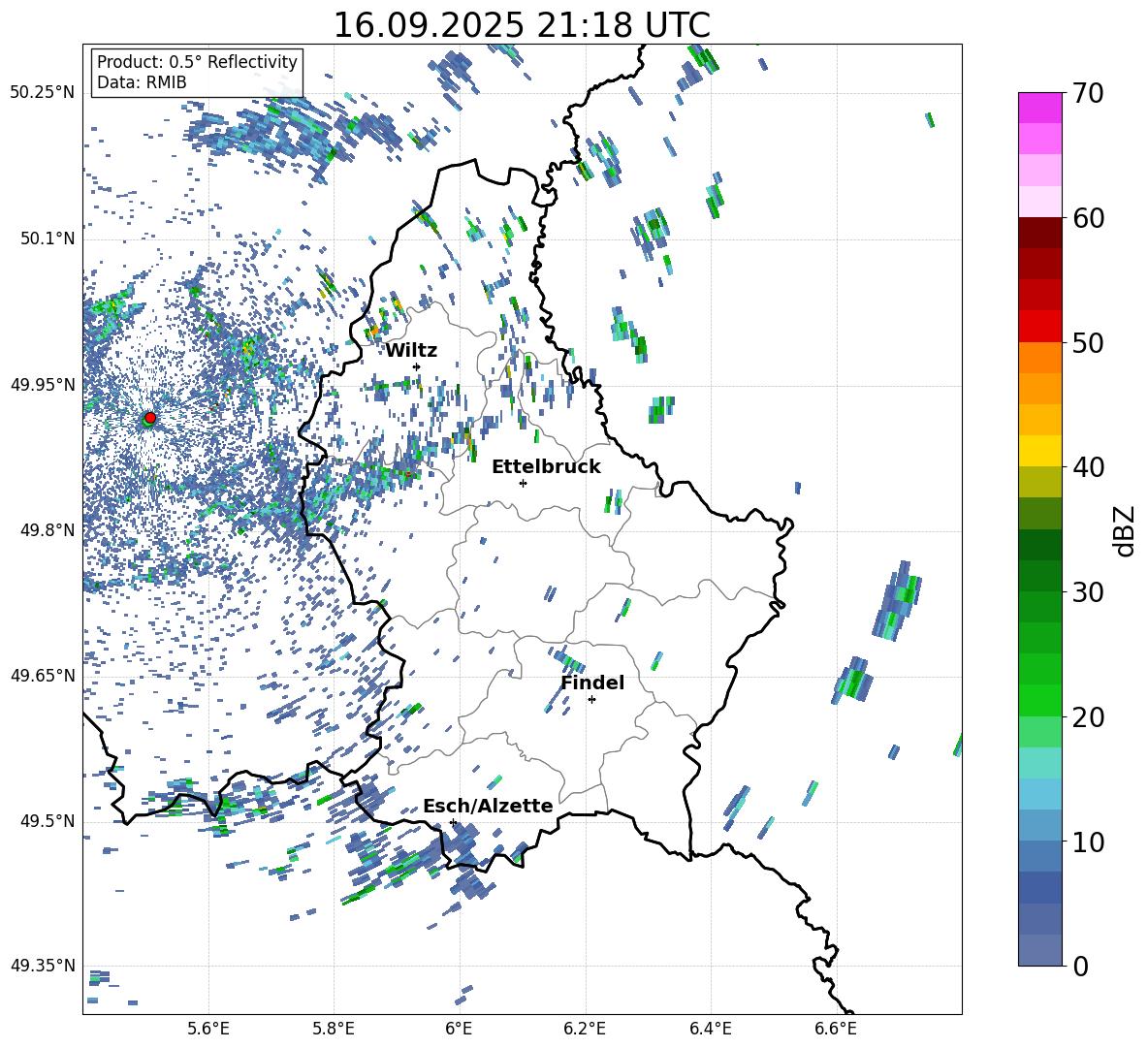Click the longitude label 6.4°E
Image resolution: width=1148 pixels, height=1048 pixels.
pyautogui.click(x=711, y=1029)
